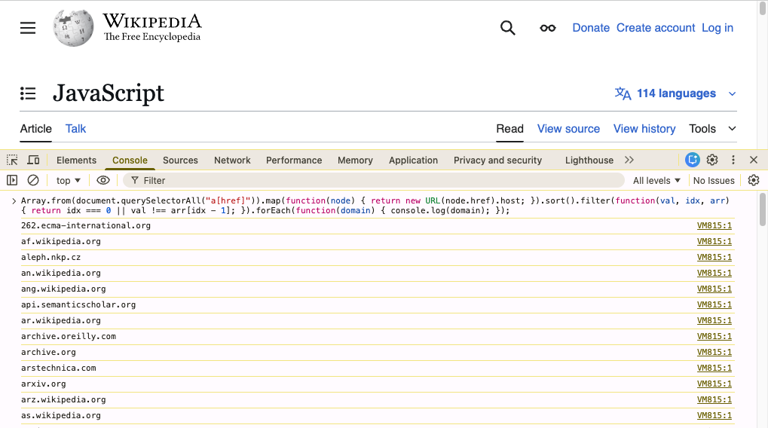Open the Wikipedia main hamburger menu

pyautogui.click(x=28, y=28)
